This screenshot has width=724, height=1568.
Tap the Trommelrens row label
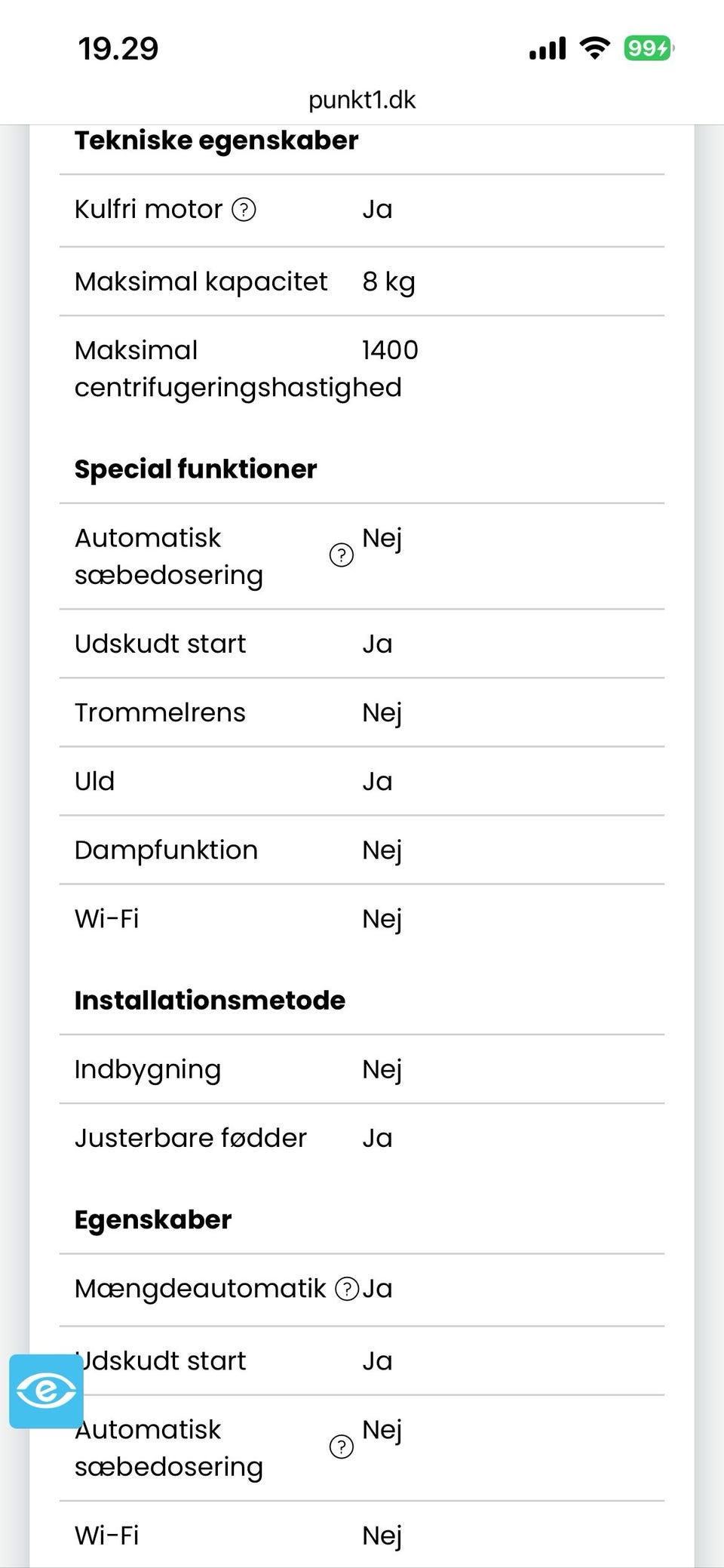[x=160, y=712]
